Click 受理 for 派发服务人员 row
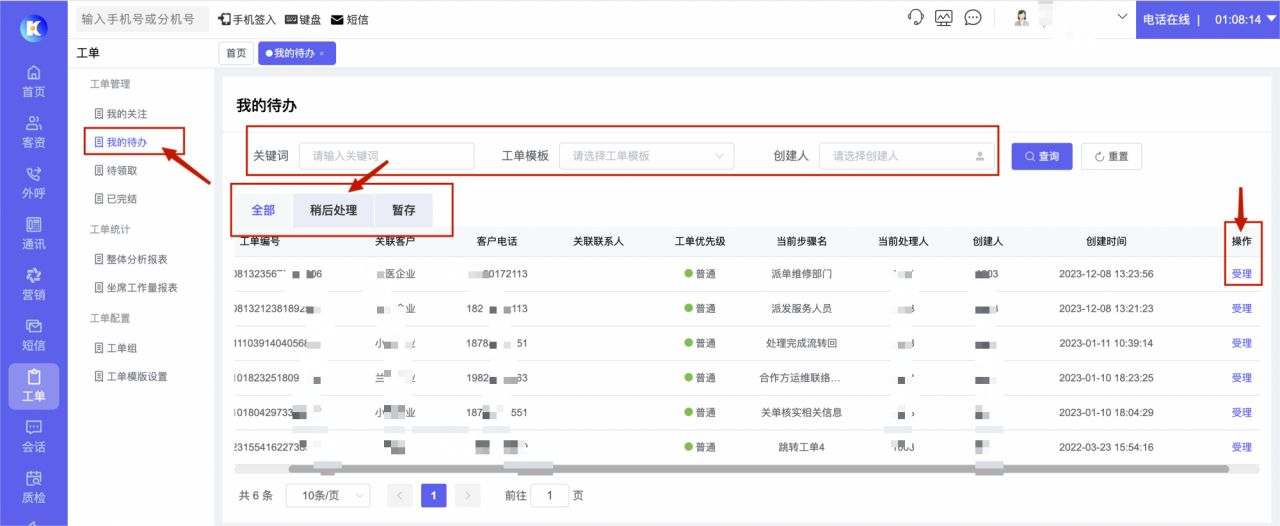 1241,308
